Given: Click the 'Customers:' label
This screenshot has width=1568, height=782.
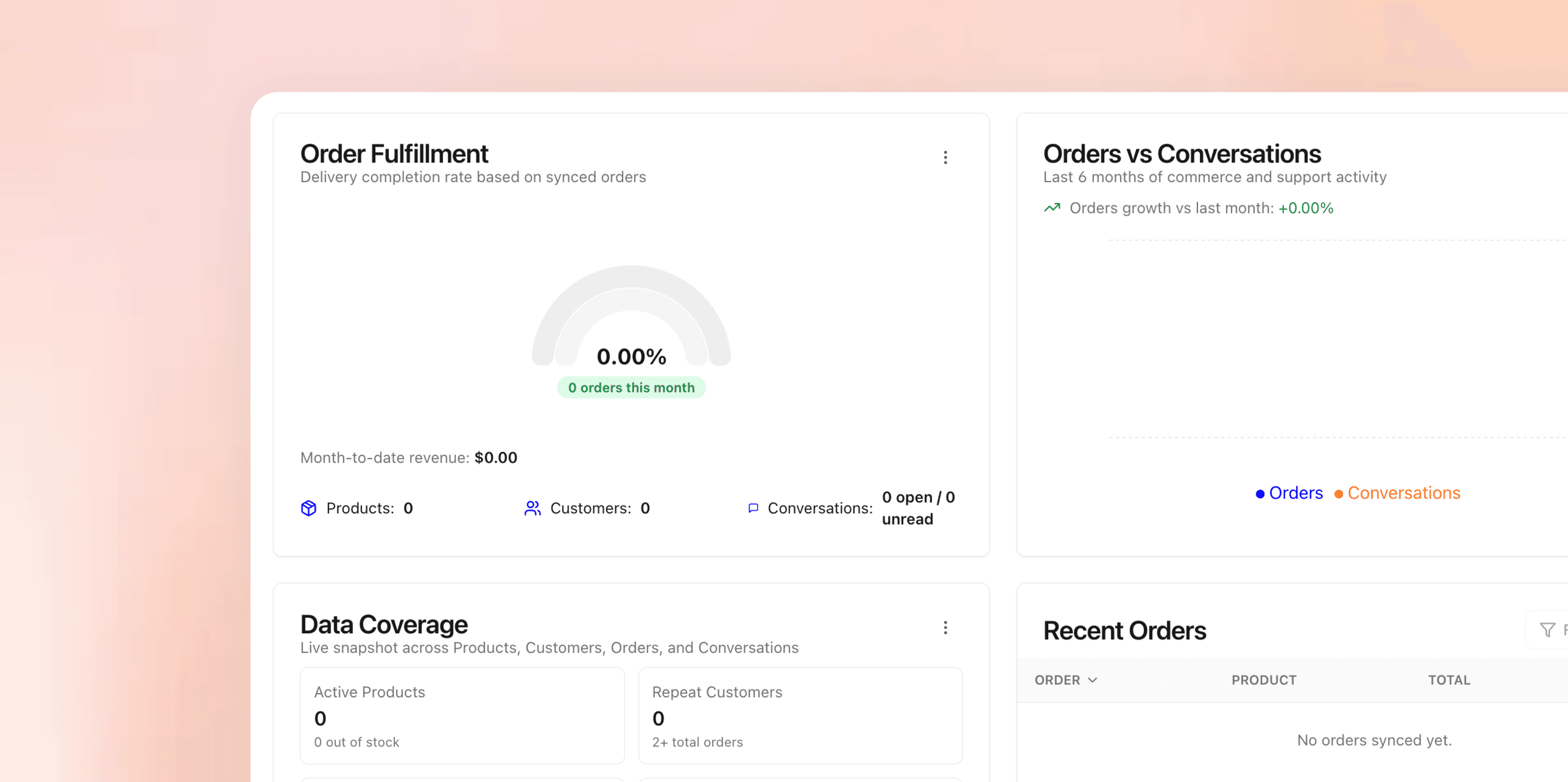Looking at the screenshot, I should [590, 508].
